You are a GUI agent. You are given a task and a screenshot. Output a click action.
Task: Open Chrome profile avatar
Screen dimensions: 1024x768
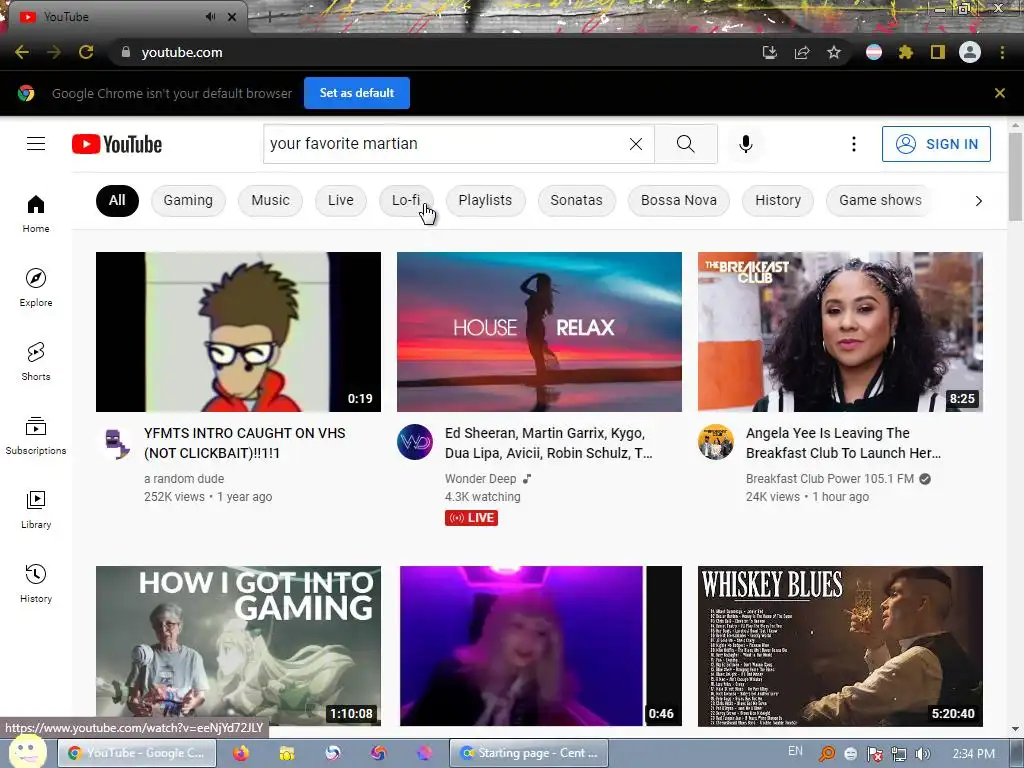[x=970, y=52]
